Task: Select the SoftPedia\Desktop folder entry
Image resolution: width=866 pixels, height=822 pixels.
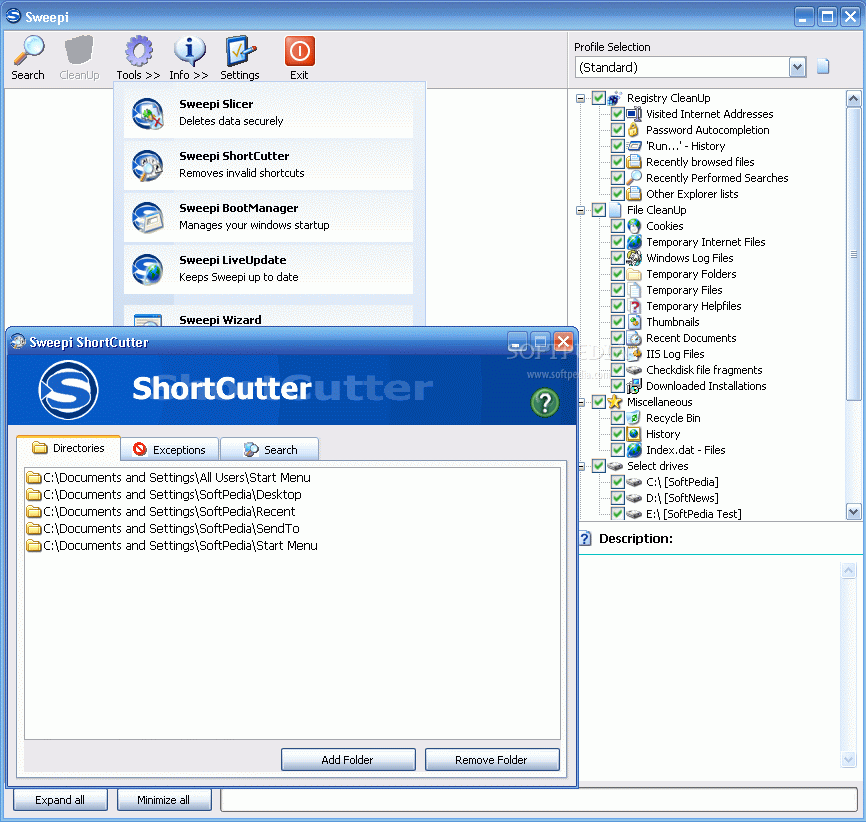Action: (164, 494)
